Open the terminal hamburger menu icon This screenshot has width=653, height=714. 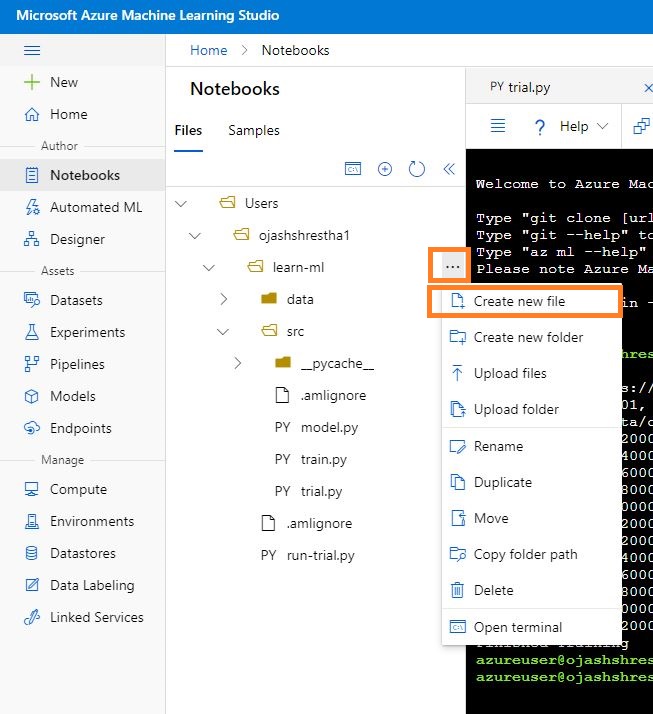coord(498,126)
